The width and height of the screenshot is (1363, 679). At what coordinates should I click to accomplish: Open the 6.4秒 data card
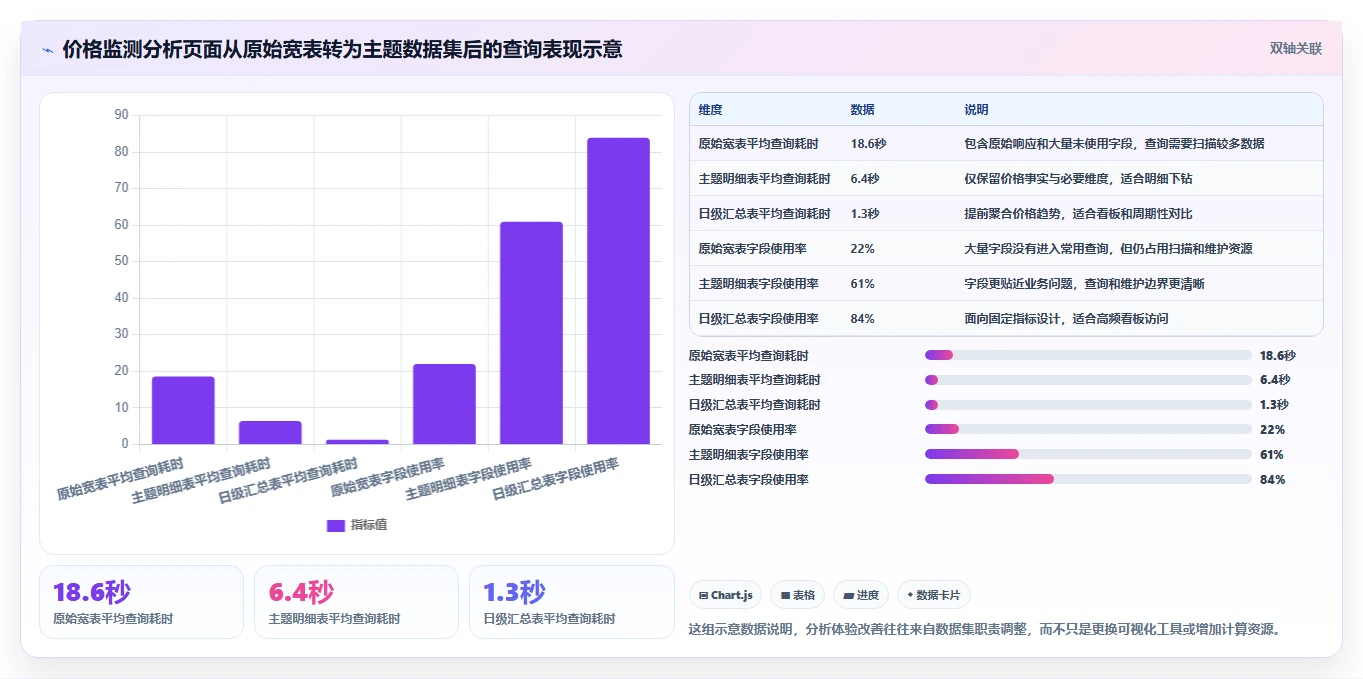356,601
